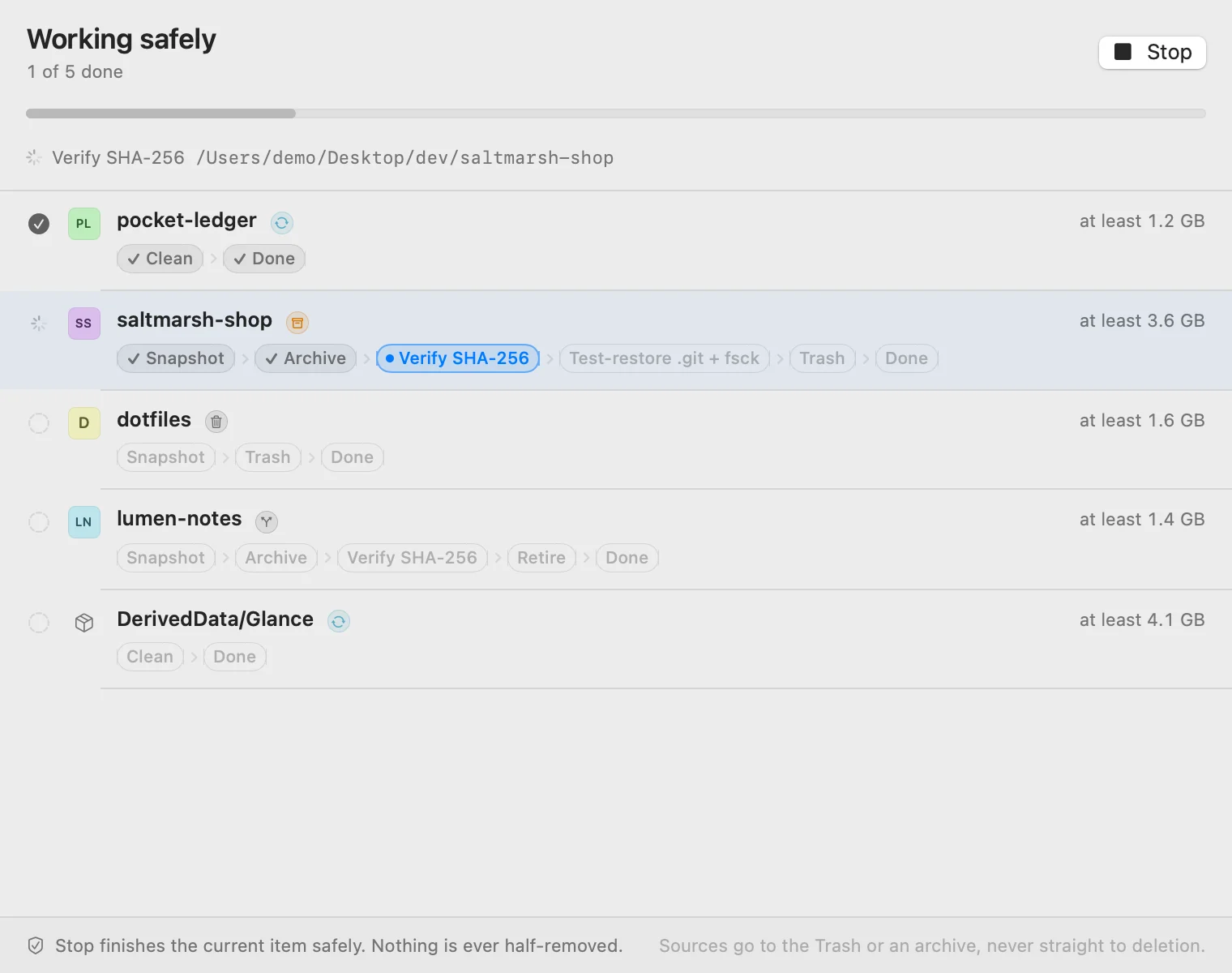Click the Test-restore .git + fsck step
The image size is (1232, 973).
coord(665,358)
